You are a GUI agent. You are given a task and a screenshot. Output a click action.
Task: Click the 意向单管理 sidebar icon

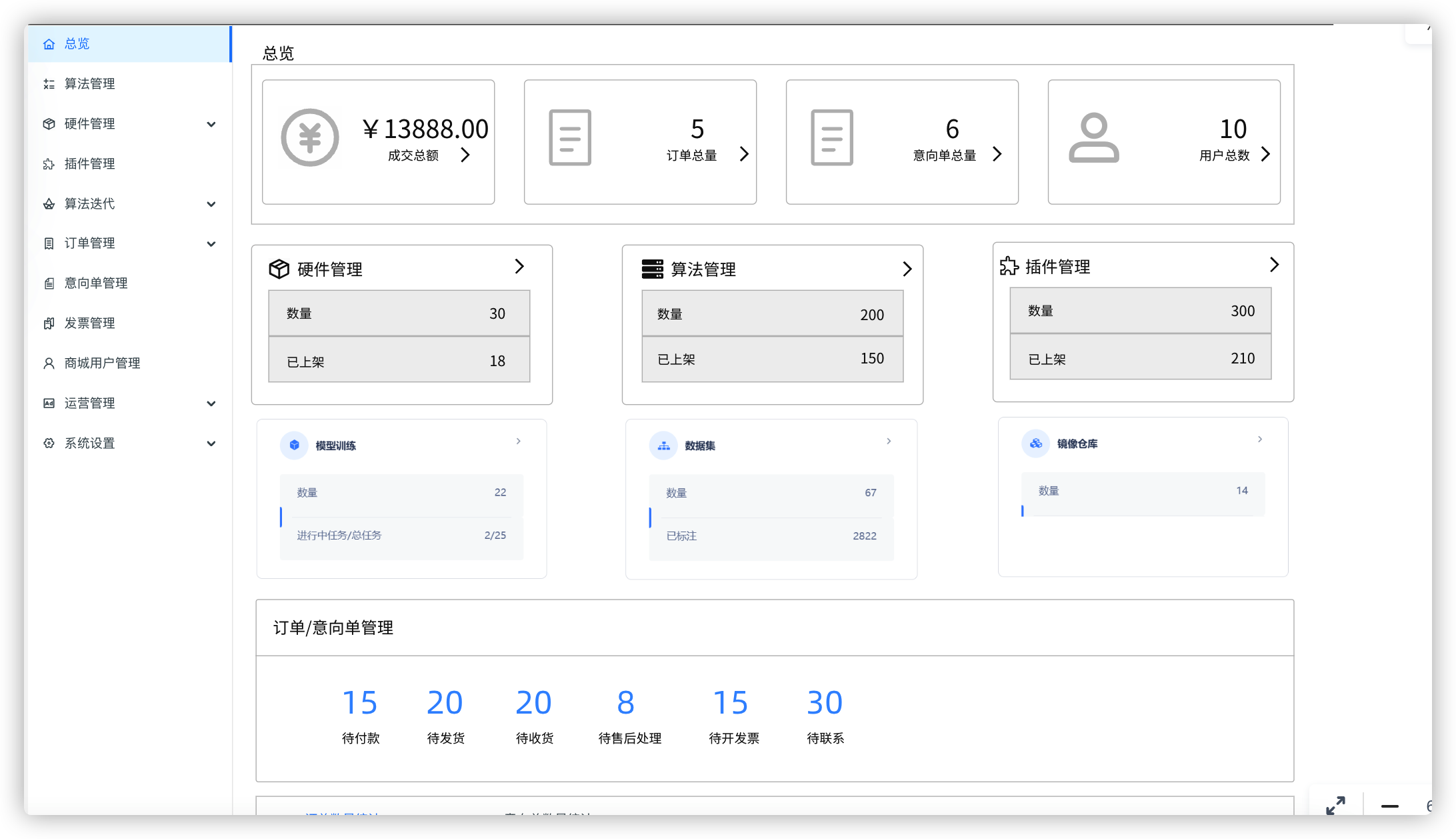tap(49, 283)
